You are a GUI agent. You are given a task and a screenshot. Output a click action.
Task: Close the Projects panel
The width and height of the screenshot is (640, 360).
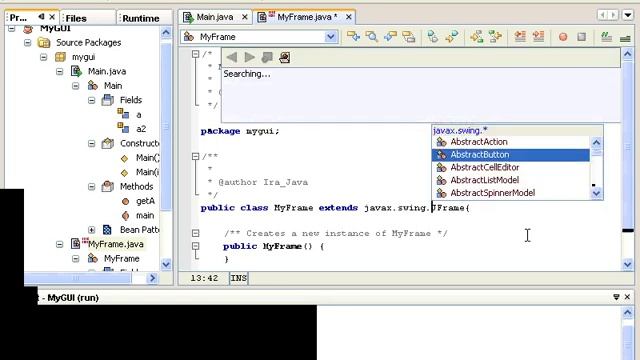point(52,17)
